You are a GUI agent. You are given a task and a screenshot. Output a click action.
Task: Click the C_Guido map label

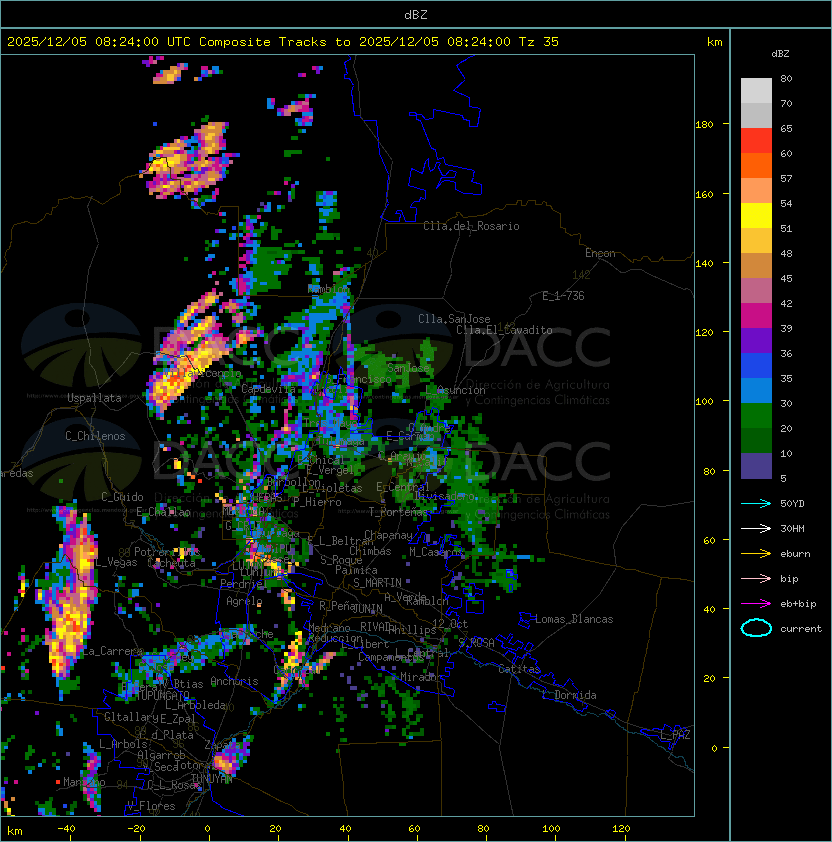click(122, 497)
